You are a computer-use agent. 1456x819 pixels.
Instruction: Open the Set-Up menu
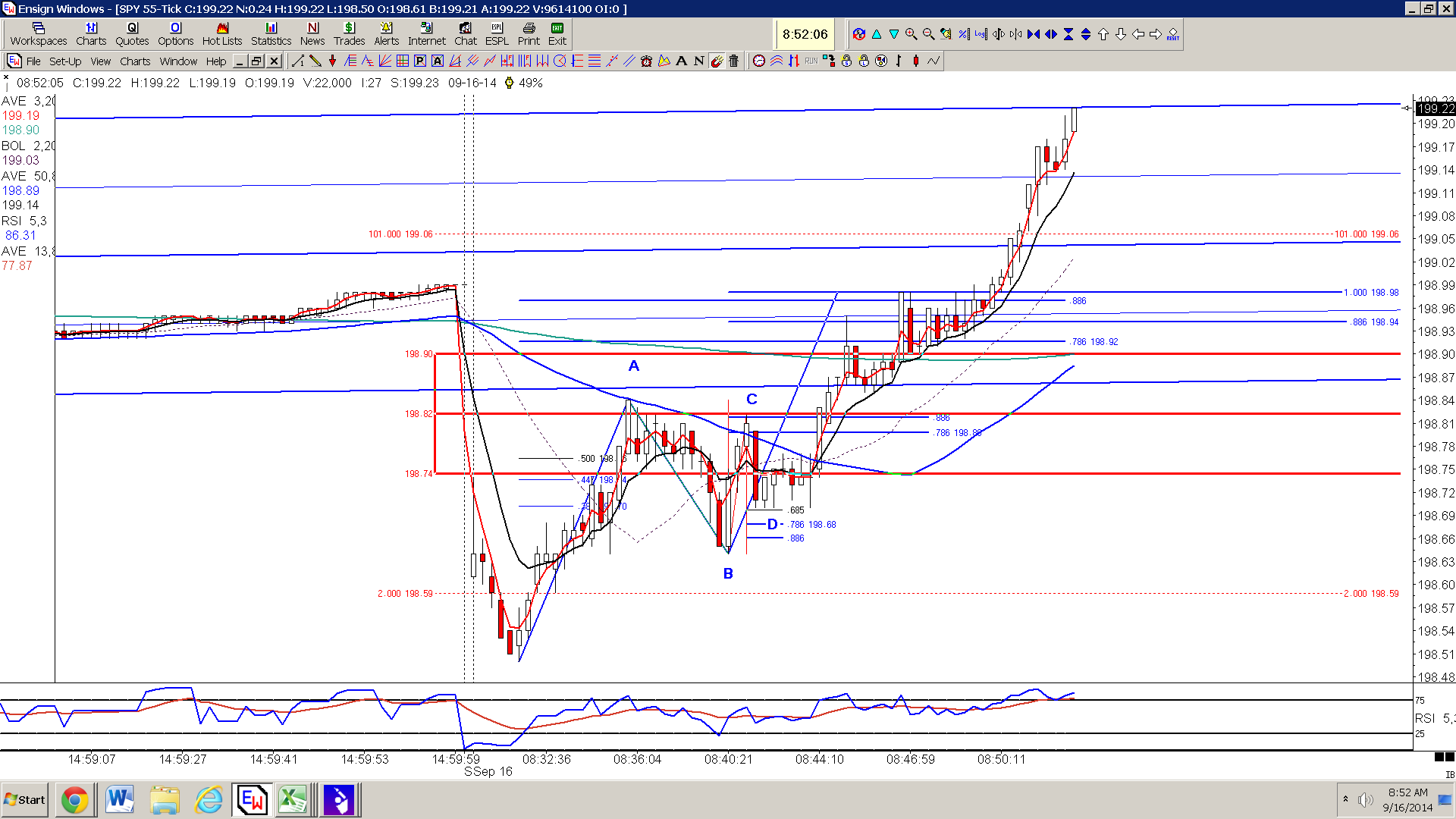point(65,61)
